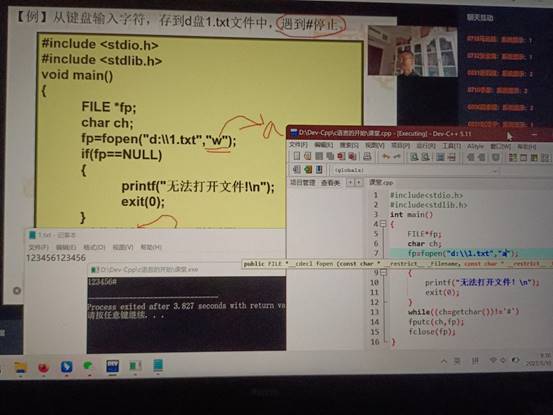Switch to Notepad via taskbar icon
Viewport: 553px width, 415px height.
[158, 365]
